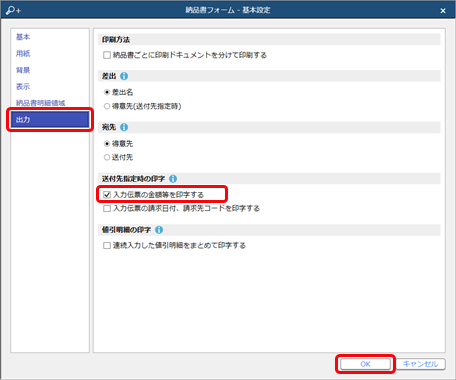Screen dimensions: 456x380
Task: Select the 出力 section
Action: tap(50, 120)
